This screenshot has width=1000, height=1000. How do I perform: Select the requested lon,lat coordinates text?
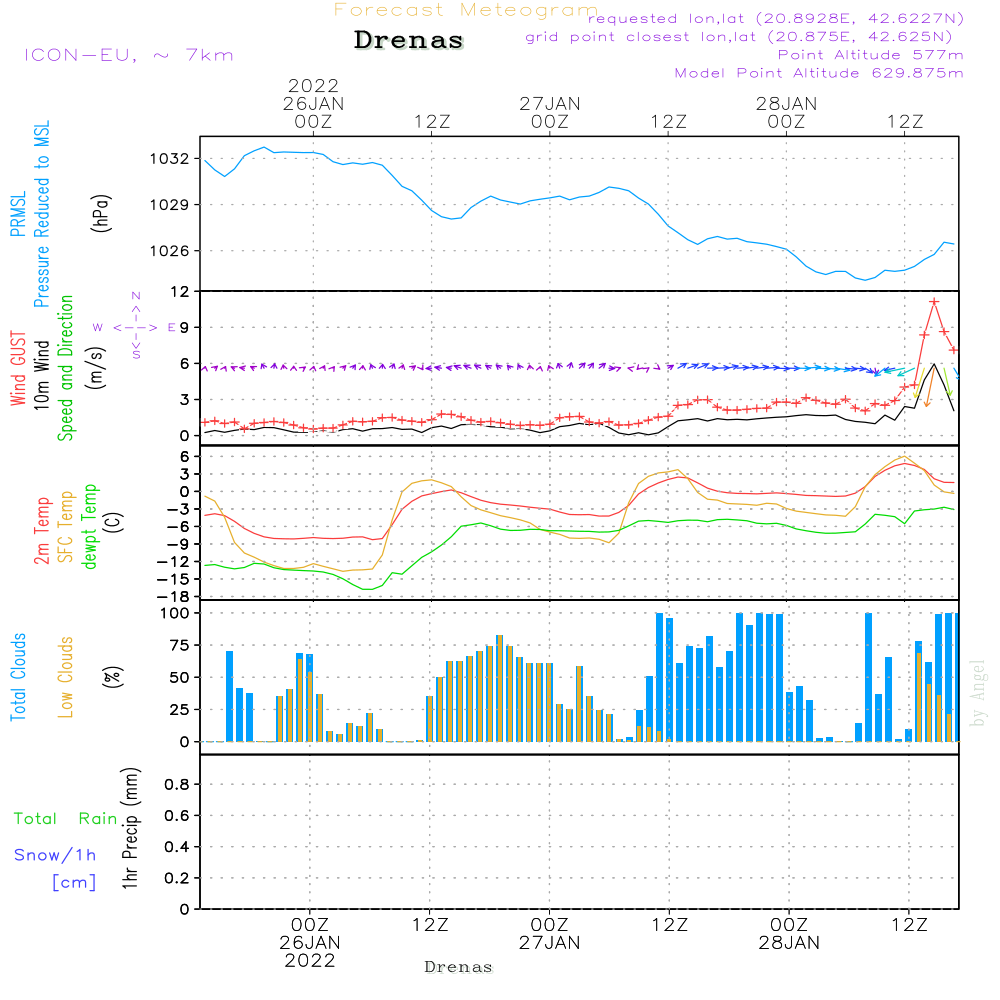pyautogui.click(x=775, y=19)
